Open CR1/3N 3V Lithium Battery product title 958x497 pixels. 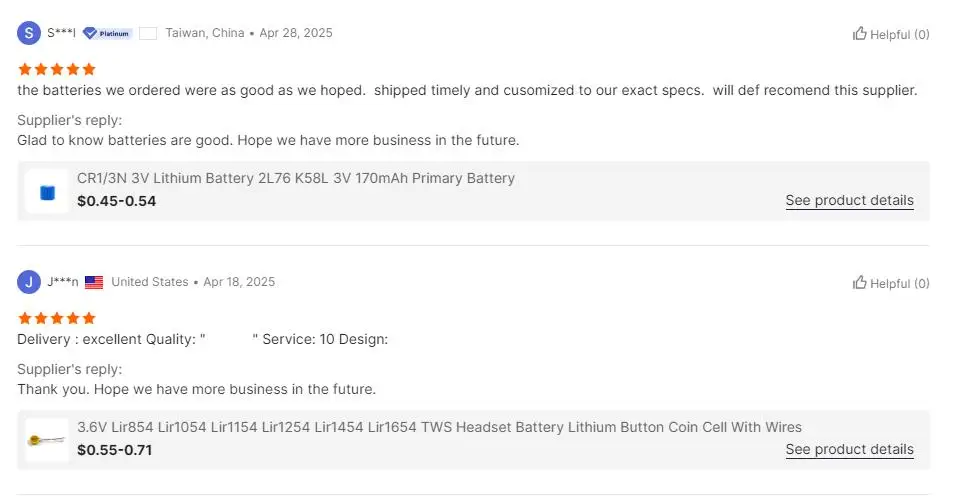(x=296, y=178)
